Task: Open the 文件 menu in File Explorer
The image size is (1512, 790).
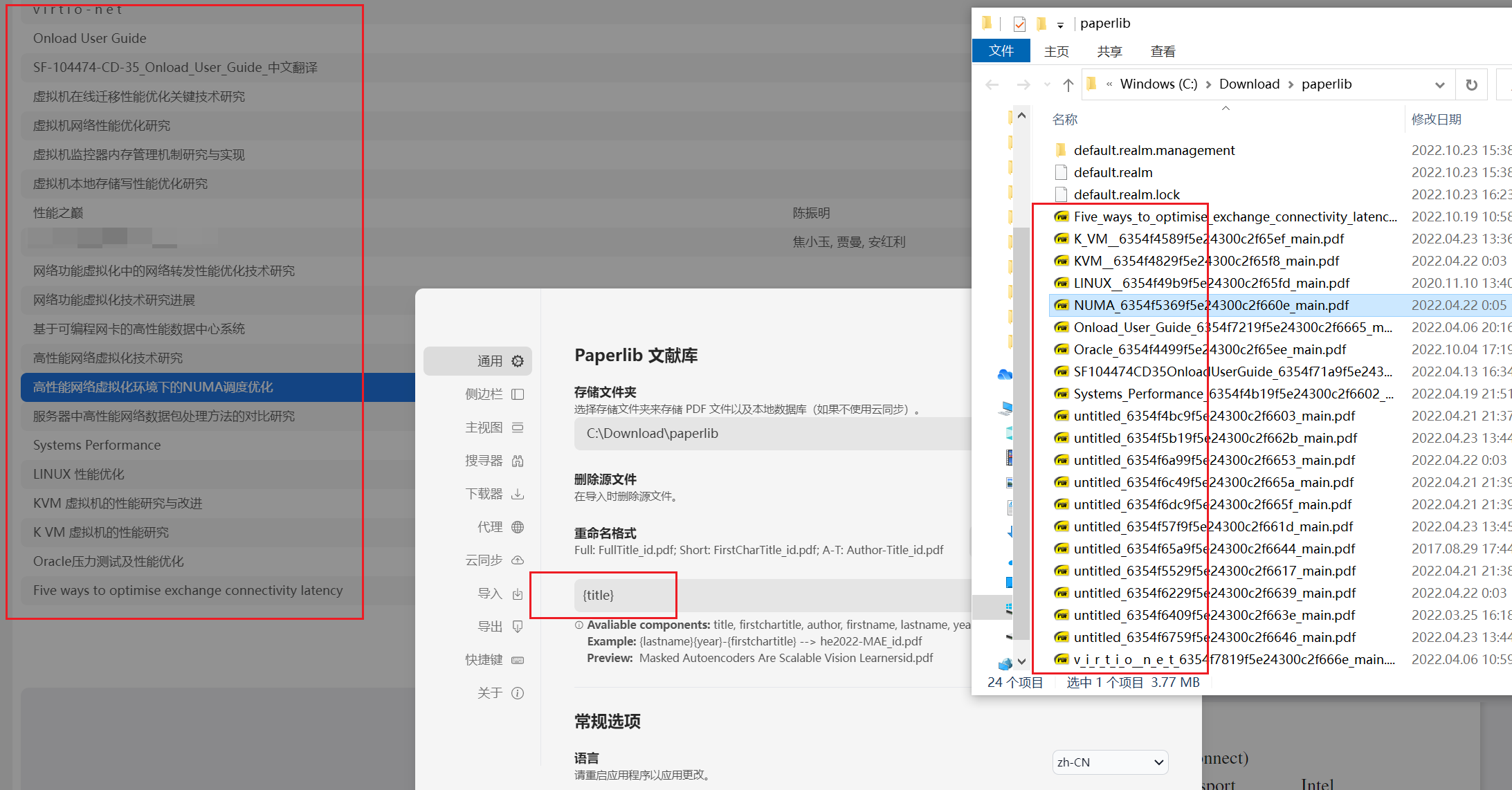Action: click(x=1001, y=50)
